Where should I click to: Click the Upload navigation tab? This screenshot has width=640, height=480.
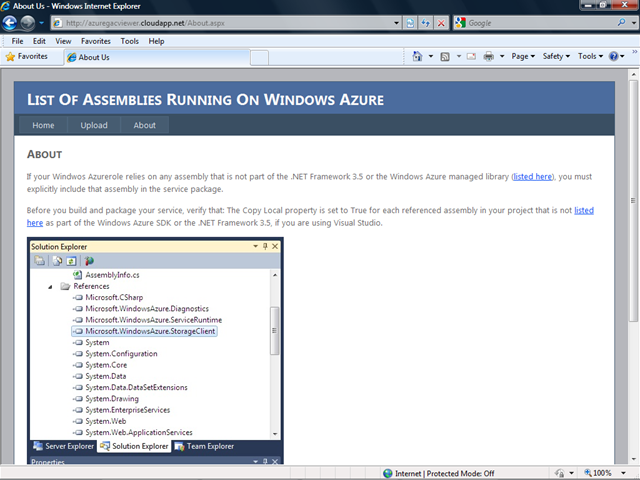[94, 125]
